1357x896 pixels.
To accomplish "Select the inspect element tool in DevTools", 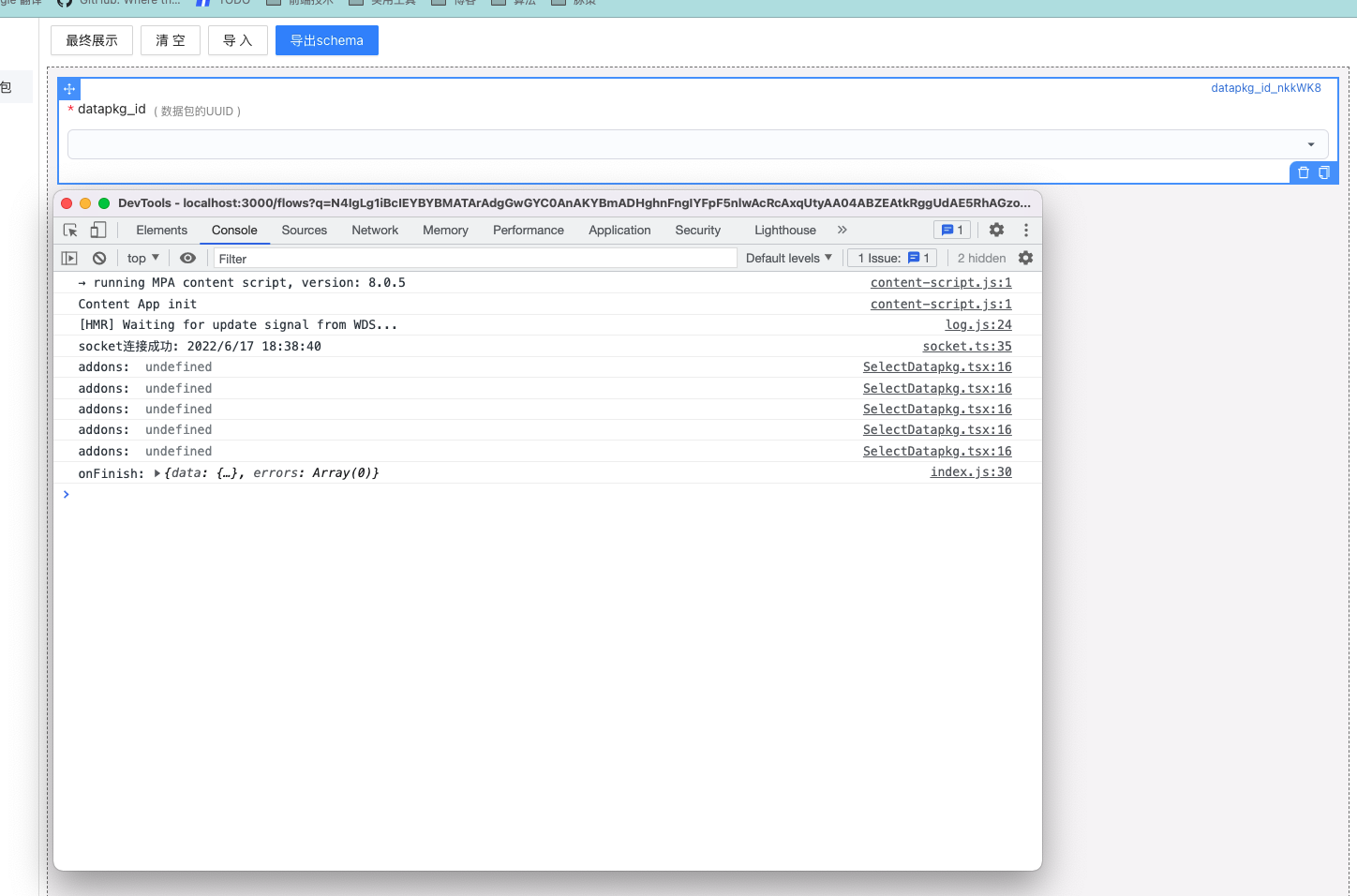I will coord(69,230).
